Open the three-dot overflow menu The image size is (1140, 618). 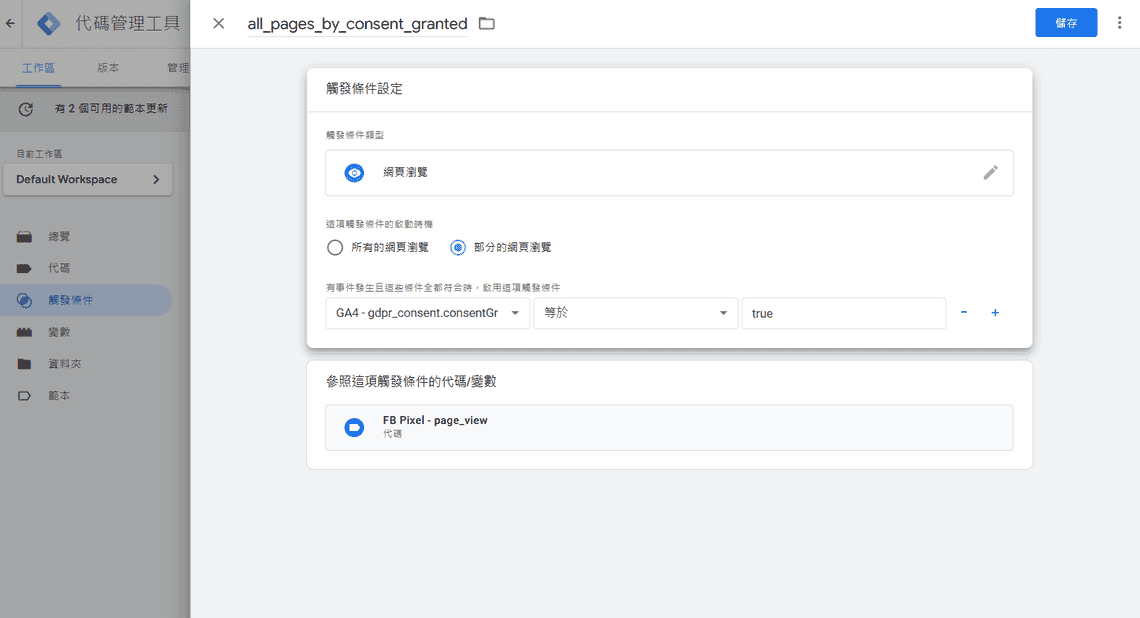(x=1119, y=22)
